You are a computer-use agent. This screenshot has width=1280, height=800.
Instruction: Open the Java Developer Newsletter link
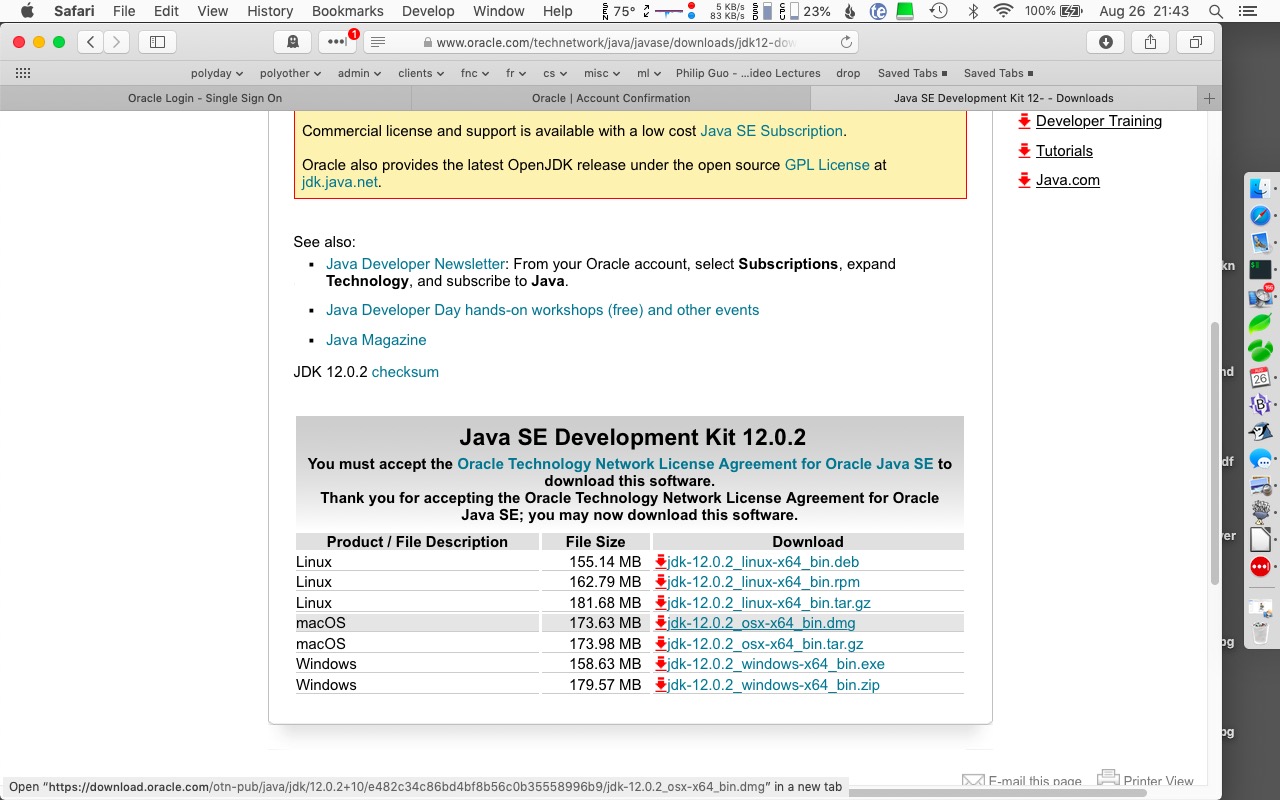415,264
